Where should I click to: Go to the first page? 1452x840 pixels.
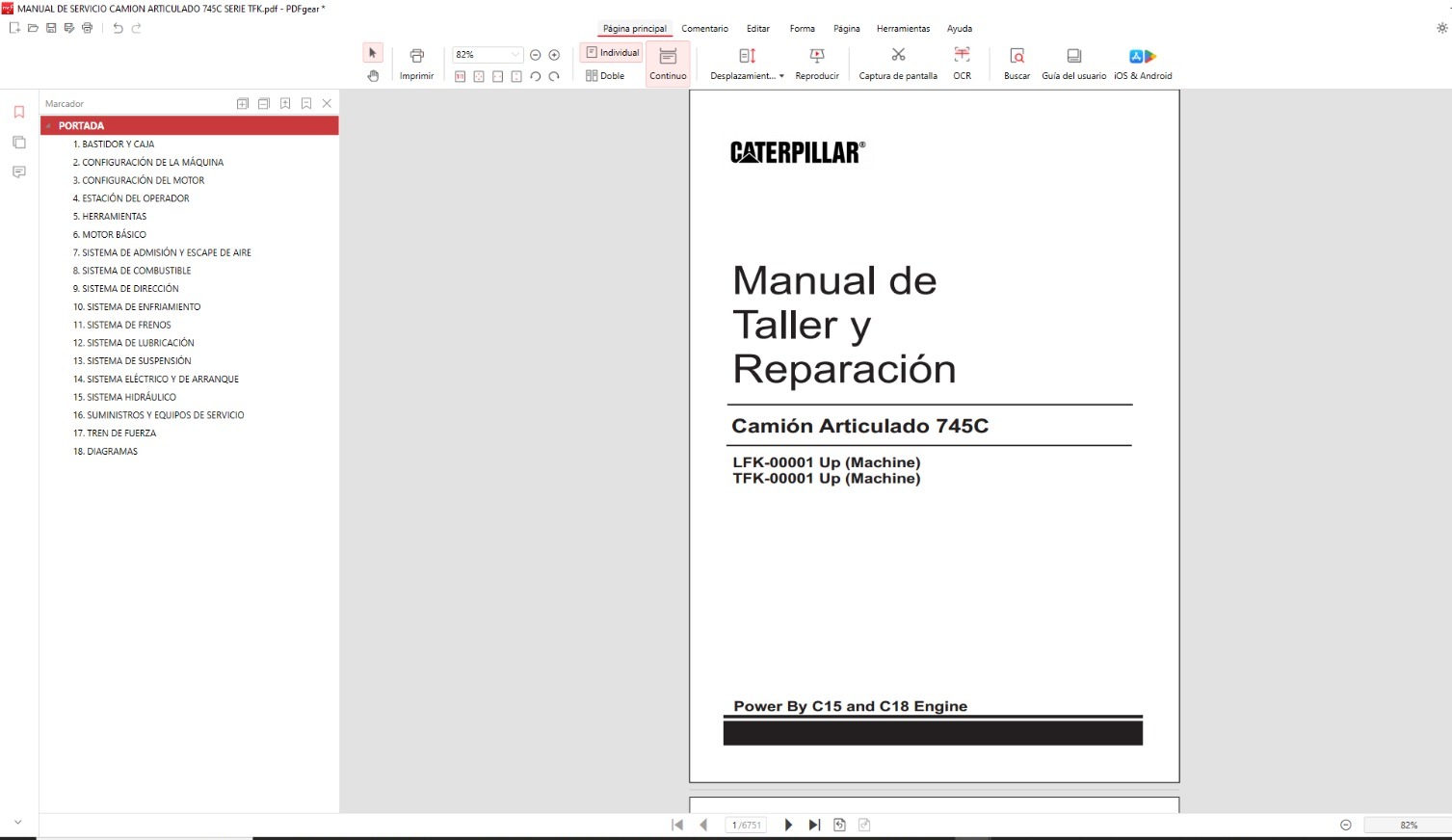pyautogui.click(x=677, y=825)
